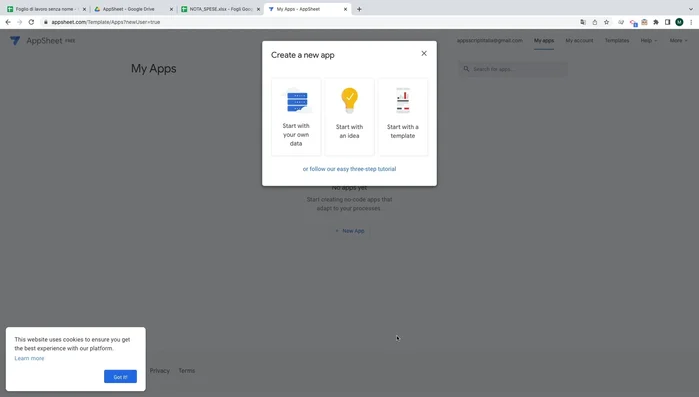699x397 pixels.
Task: Go back in browser history
Action: click(8, 22)
